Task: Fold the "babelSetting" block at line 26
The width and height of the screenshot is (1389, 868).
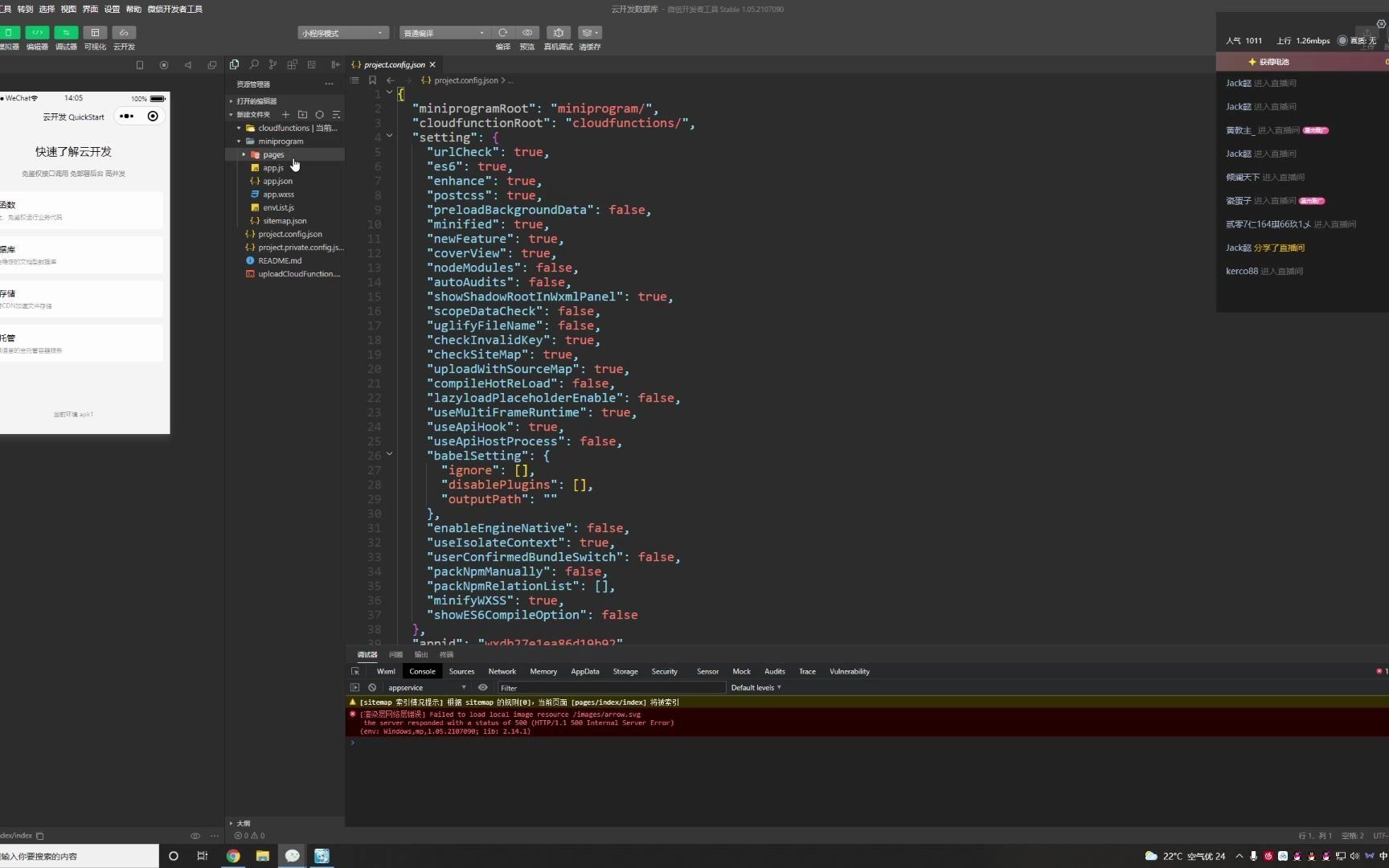Action: point(390,454)
